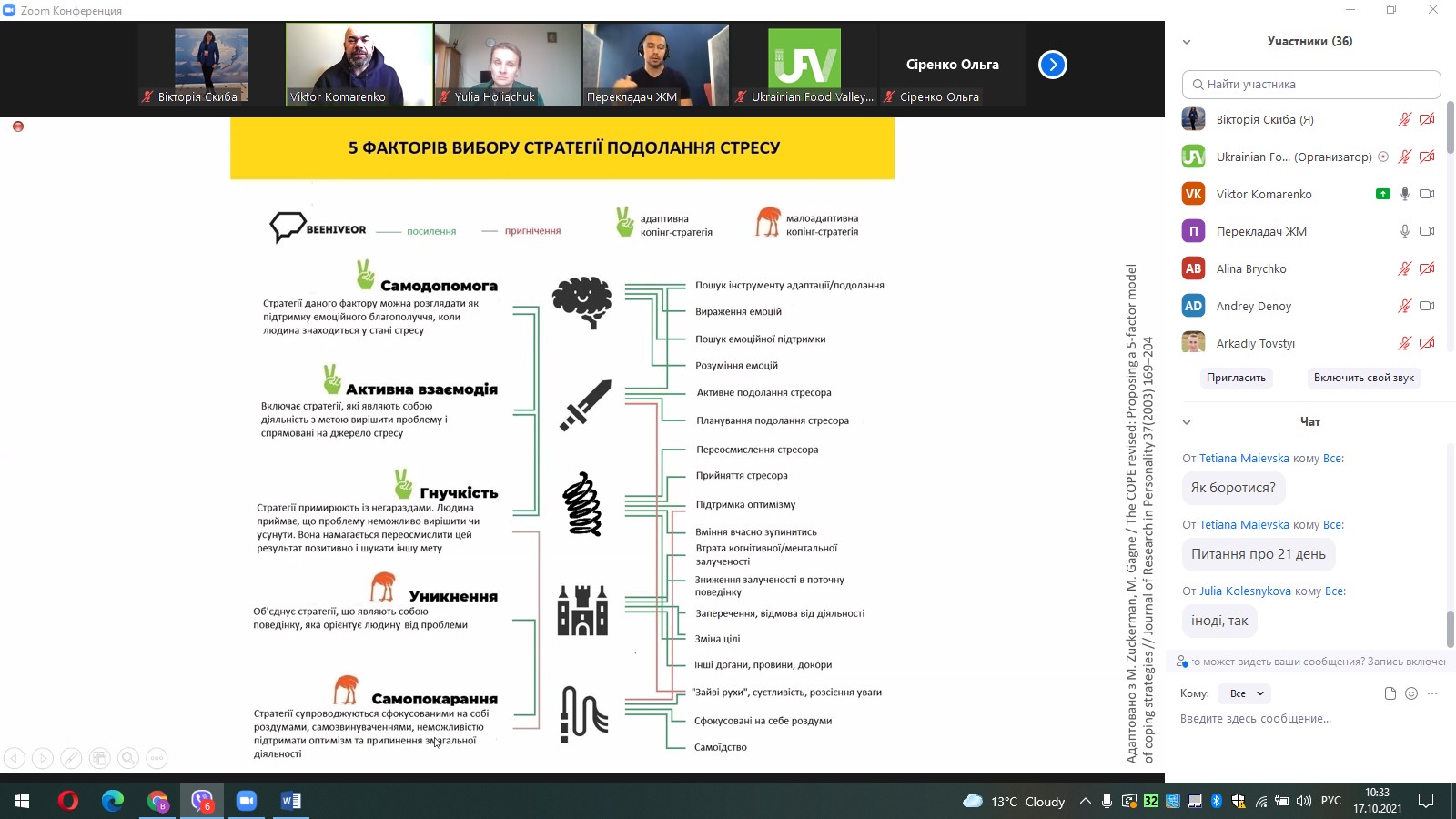Click the chat message 'Питання про 21 день'
Image resolution: width=1456 pixels, height=819 pixels.
point(1259,554)
